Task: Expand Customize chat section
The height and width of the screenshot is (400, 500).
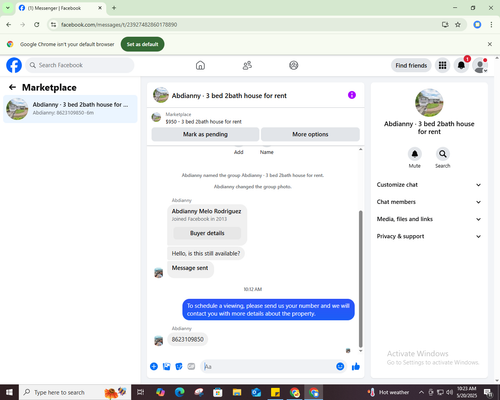Action: click(x=429, y=185)
